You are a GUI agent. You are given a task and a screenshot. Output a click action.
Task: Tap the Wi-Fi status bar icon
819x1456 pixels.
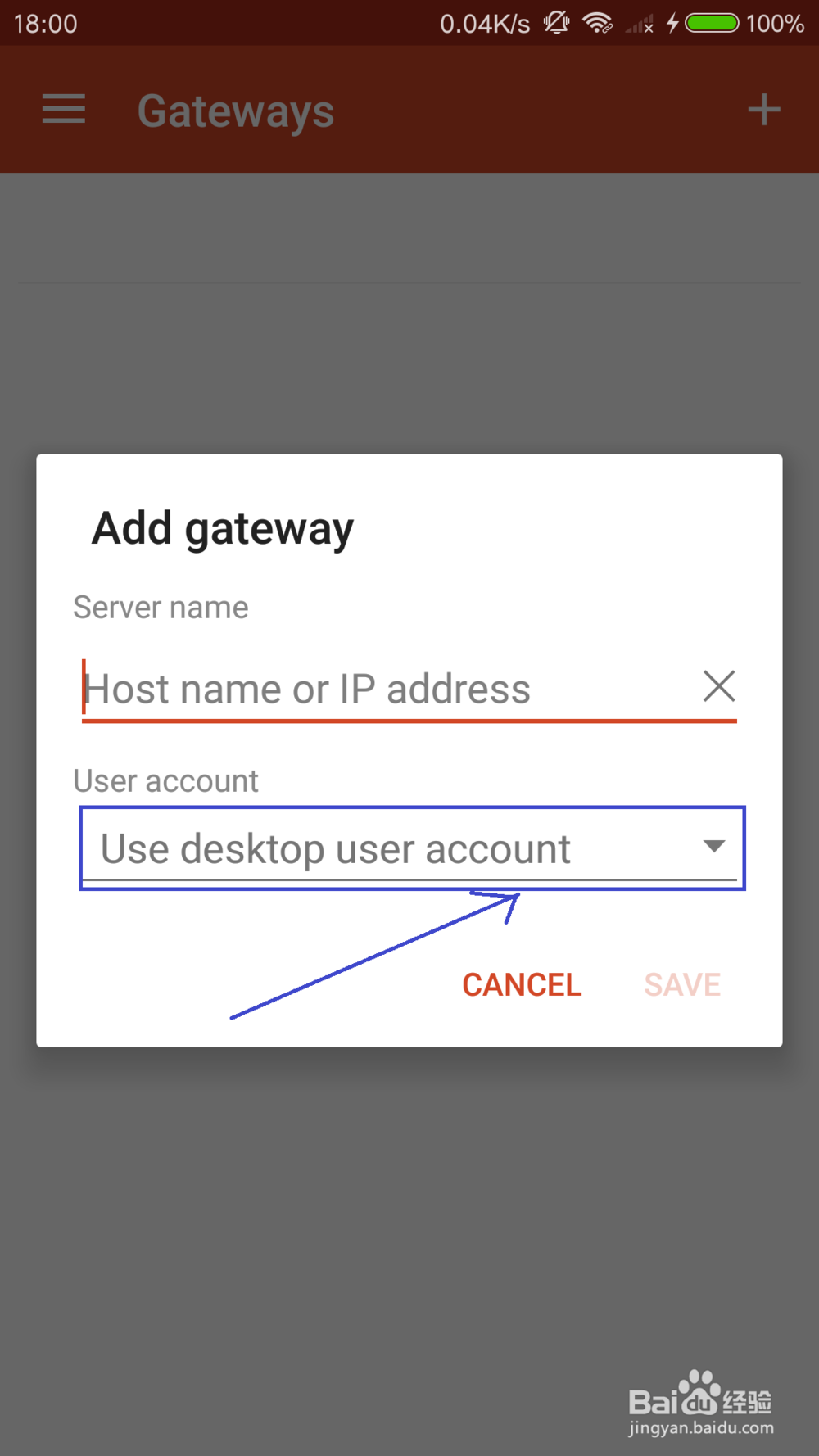598,23
